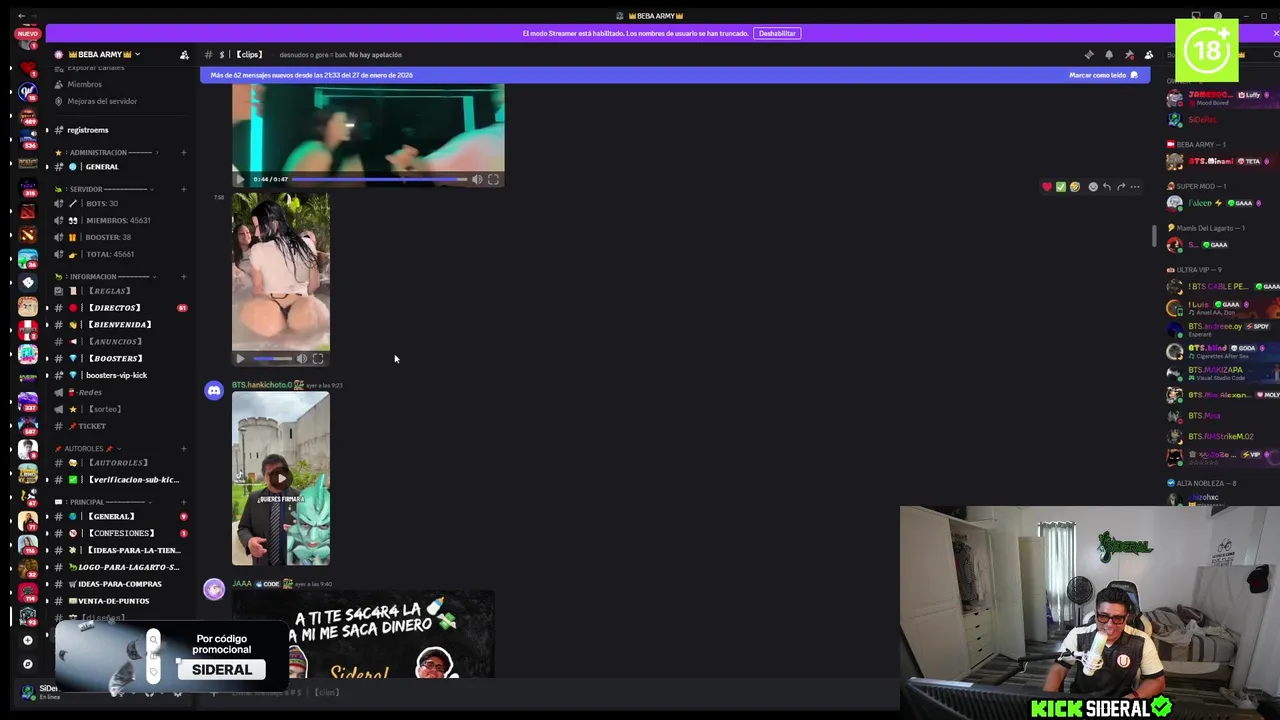Open more options ellipsis on message toolbar
The image size is (1280, 720).
[1135, 187]
